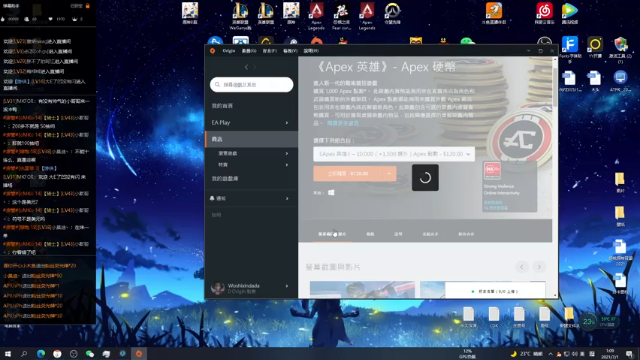Image resolution: width=640 pixels, height=360 pixels.
Task: Click the 23% performance widget circle
Action: click(589, 322)
